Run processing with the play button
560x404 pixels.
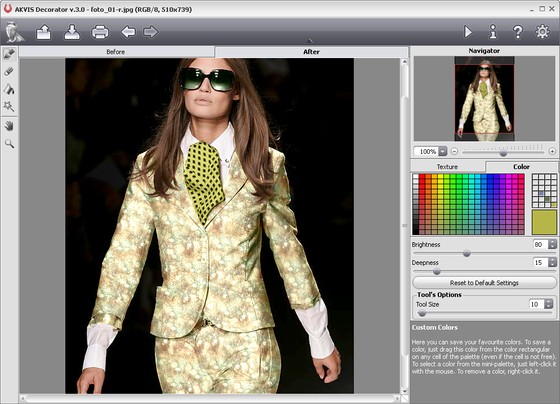coord(468,32)
